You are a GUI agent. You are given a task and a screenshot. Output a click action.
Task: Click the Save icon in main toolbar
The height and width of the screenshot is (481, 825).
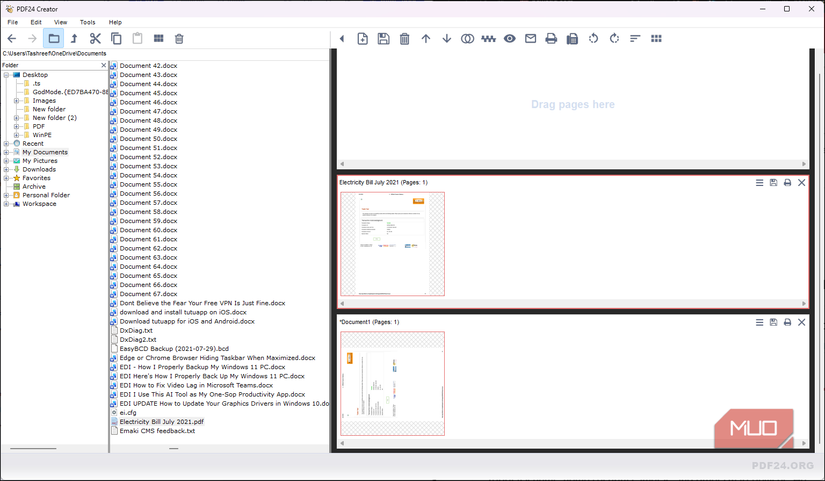pos(384,38)
